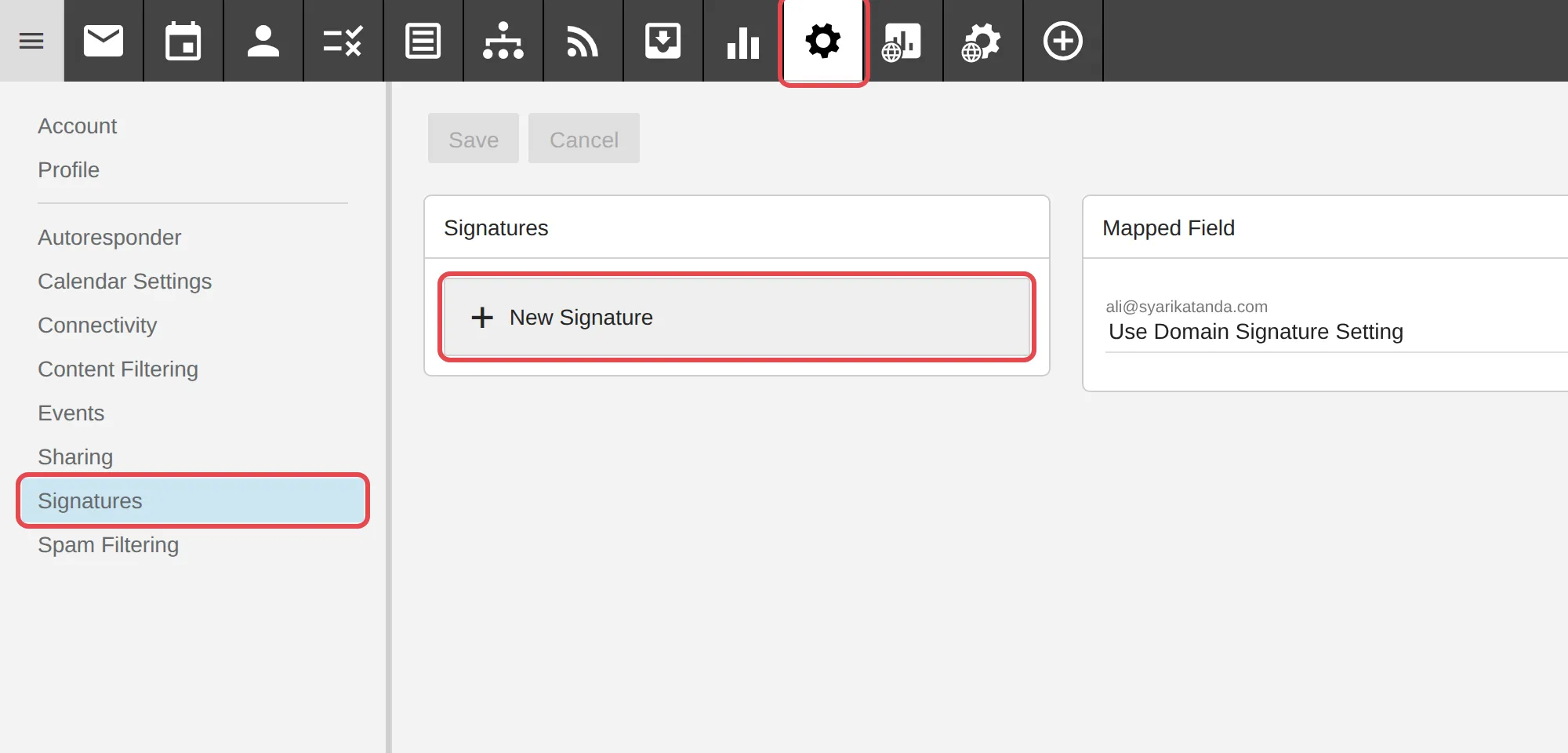The height and width of the screenshot is (753, 1568).
Task: Open the domain reports globe-chart icon
Action: click(903, 41)
